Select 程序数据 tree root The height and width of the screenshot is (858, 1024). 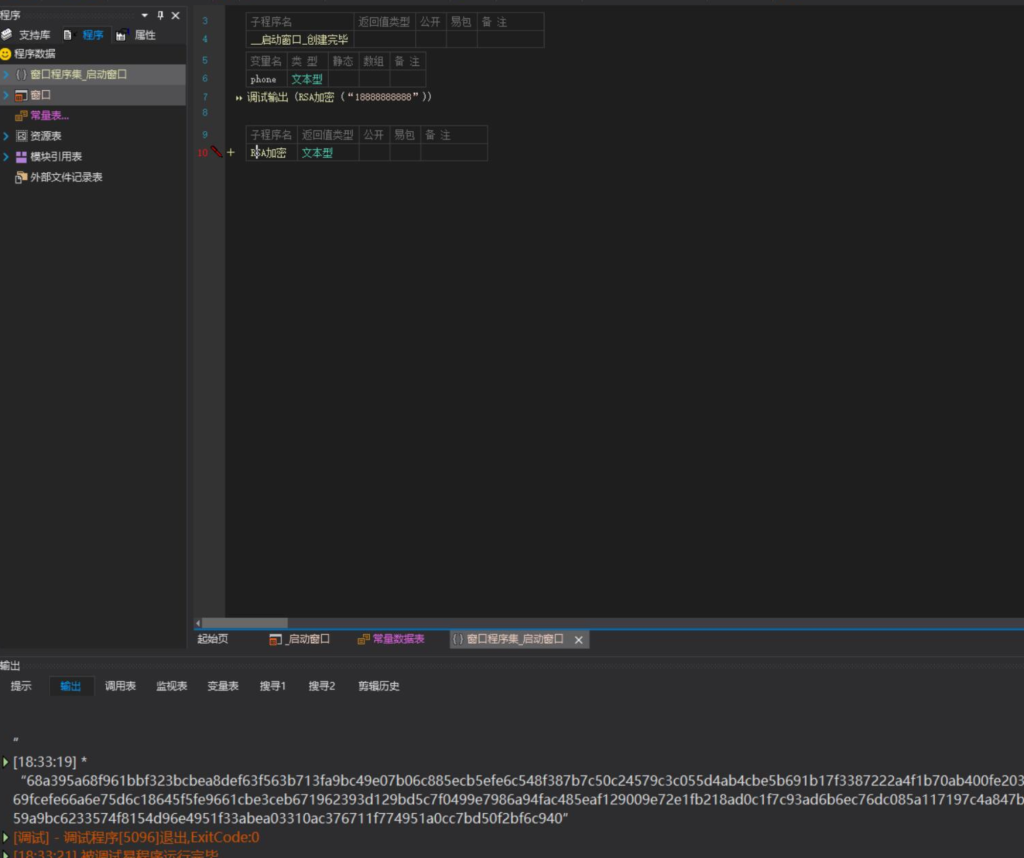[35, 54]
